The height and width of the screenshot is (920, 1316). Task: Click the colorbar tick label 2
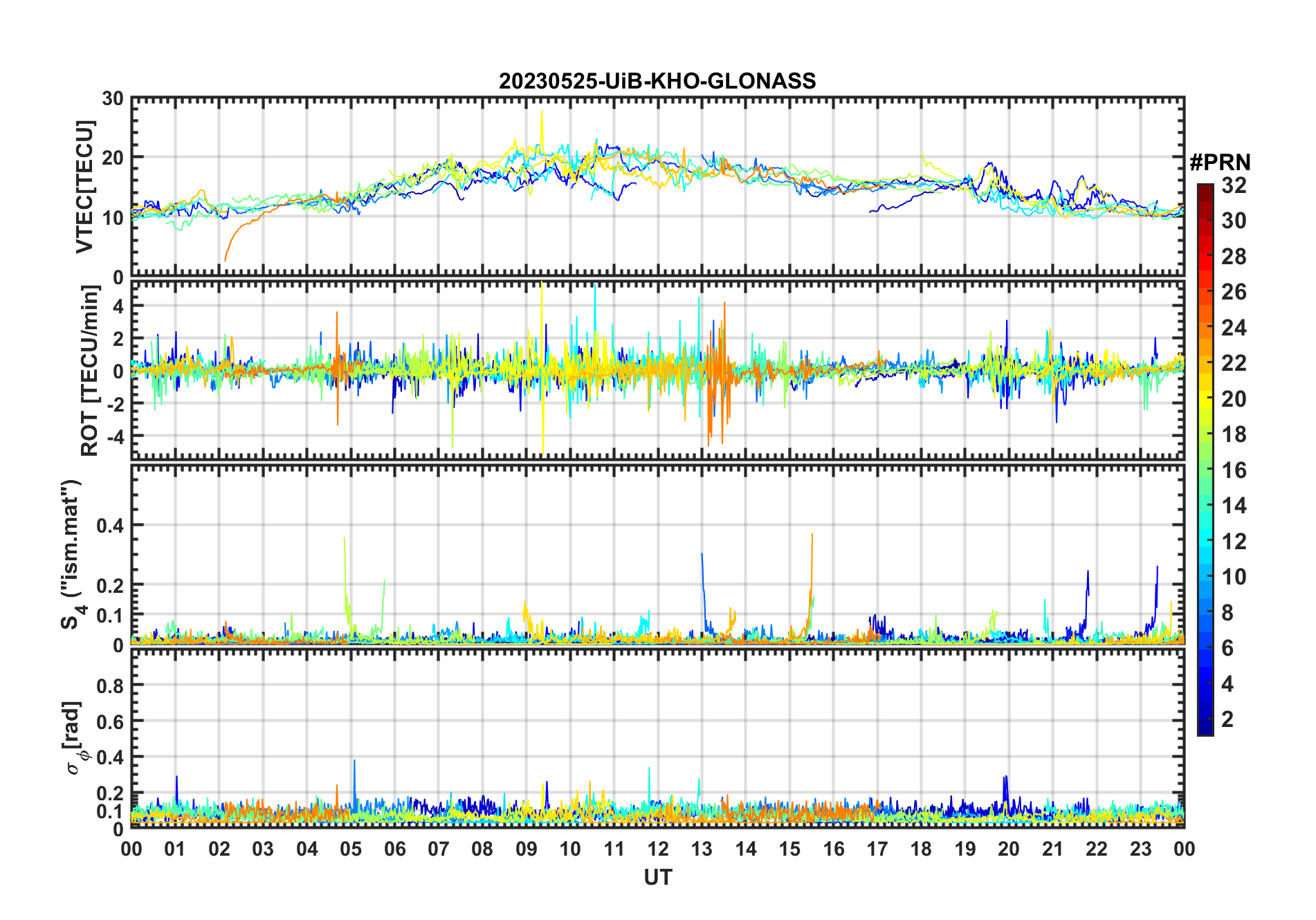point(1227,719)
